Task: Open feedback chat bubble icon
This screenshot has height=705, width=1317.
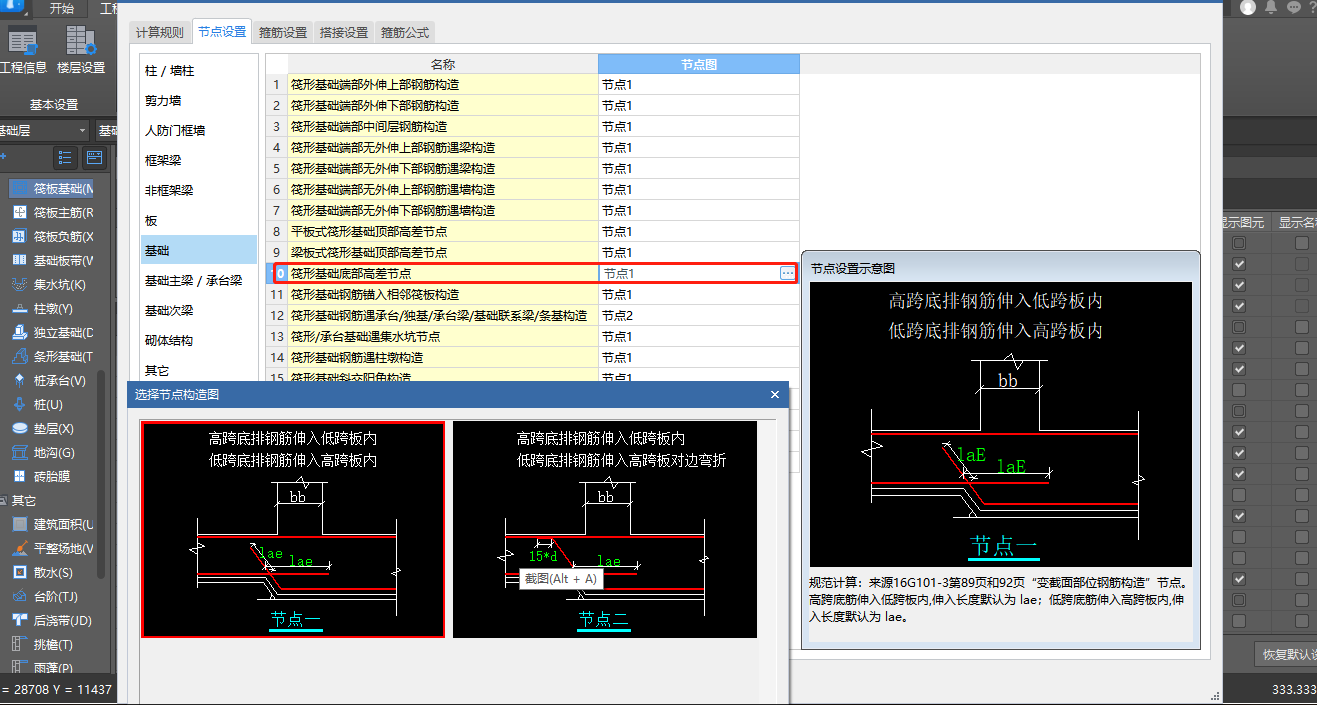Action: tap(1294, 7)
